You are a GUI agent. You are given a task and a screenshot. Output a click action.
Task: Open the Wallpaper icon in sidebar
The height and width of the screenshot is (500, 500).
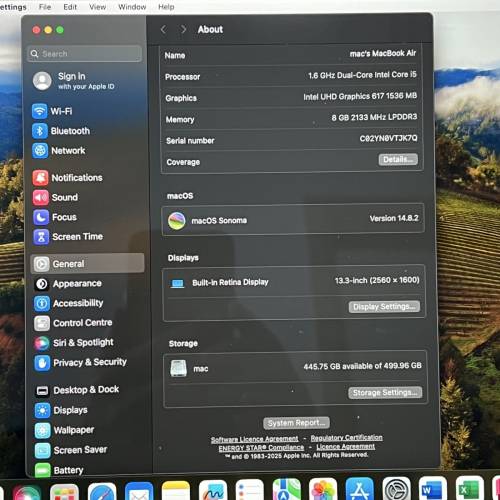(x=43, y=431)
